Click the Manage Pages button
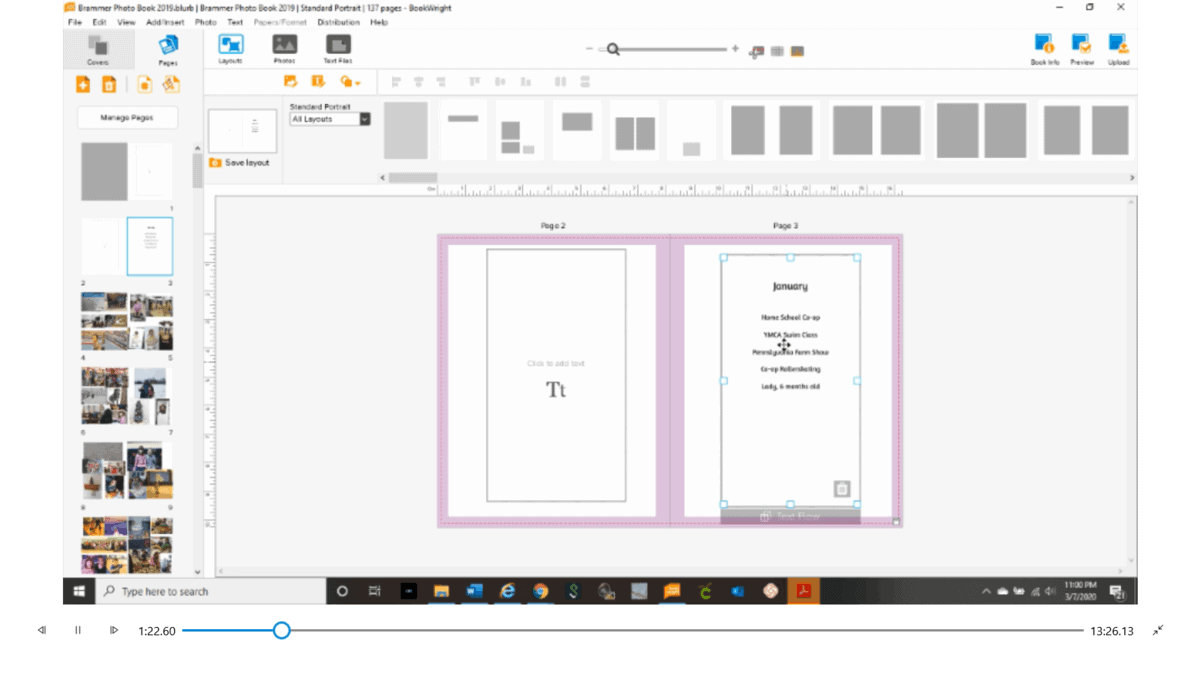The image size is (1200, 675). (125, 117)
